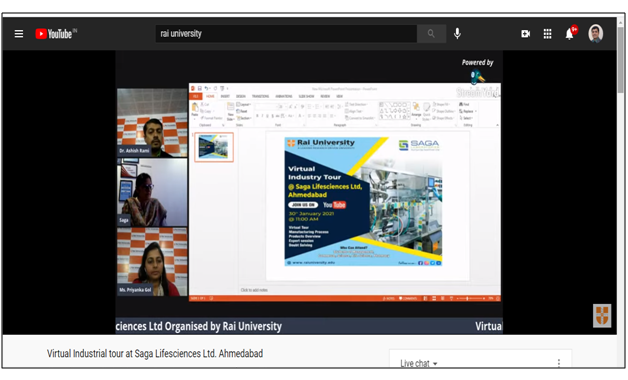Switch to PowerPoint SLIDE SHOW tab
Image resolution: width=628 pixels, height=380 pixels.
306,96
